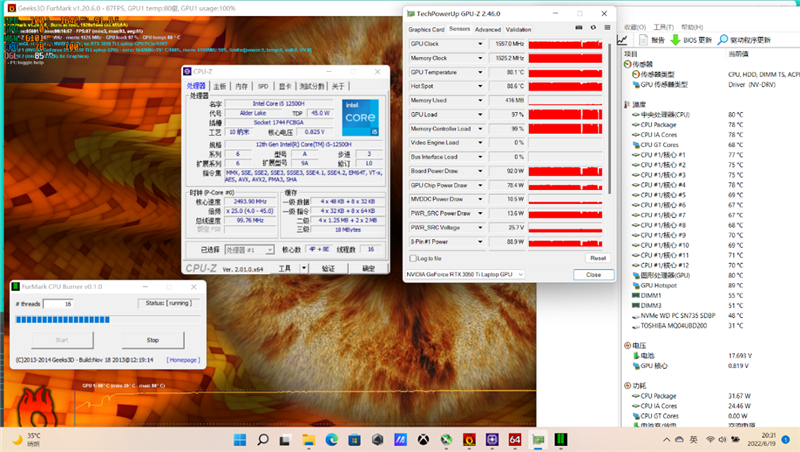Click the green BIOS update arrow icon

click(x=675, y=40)
